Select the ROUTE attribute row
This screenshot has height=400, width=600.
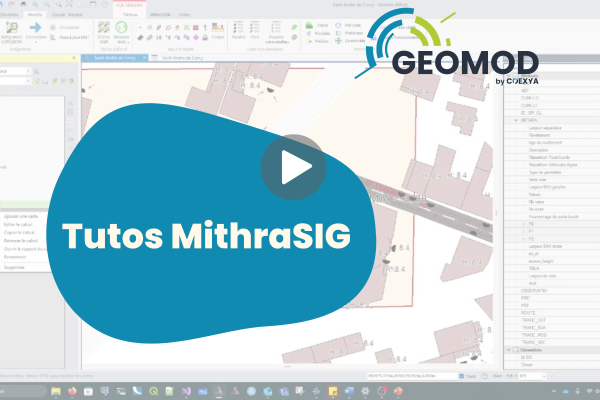click(x=552, y=313)
